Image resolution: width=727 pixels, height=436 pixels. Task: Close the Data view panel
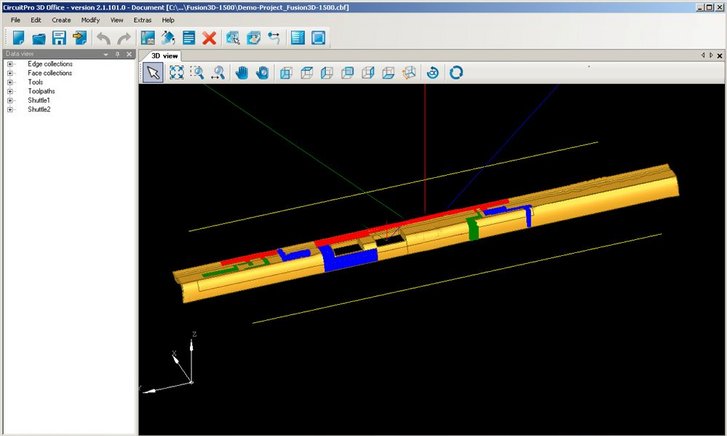click(x=129, y=54)
